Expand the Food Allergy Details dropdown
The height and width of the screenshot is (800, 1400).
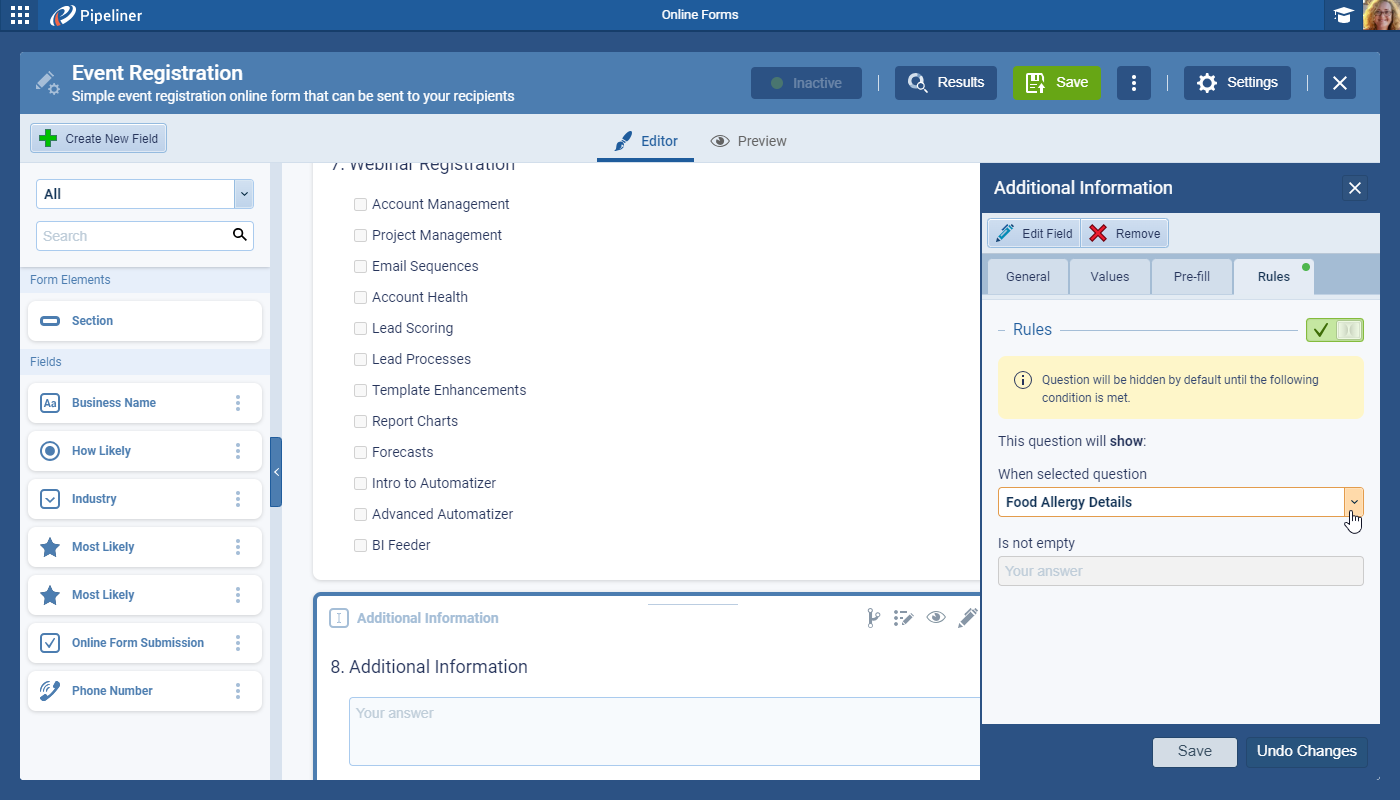(x=1353, y=502)
